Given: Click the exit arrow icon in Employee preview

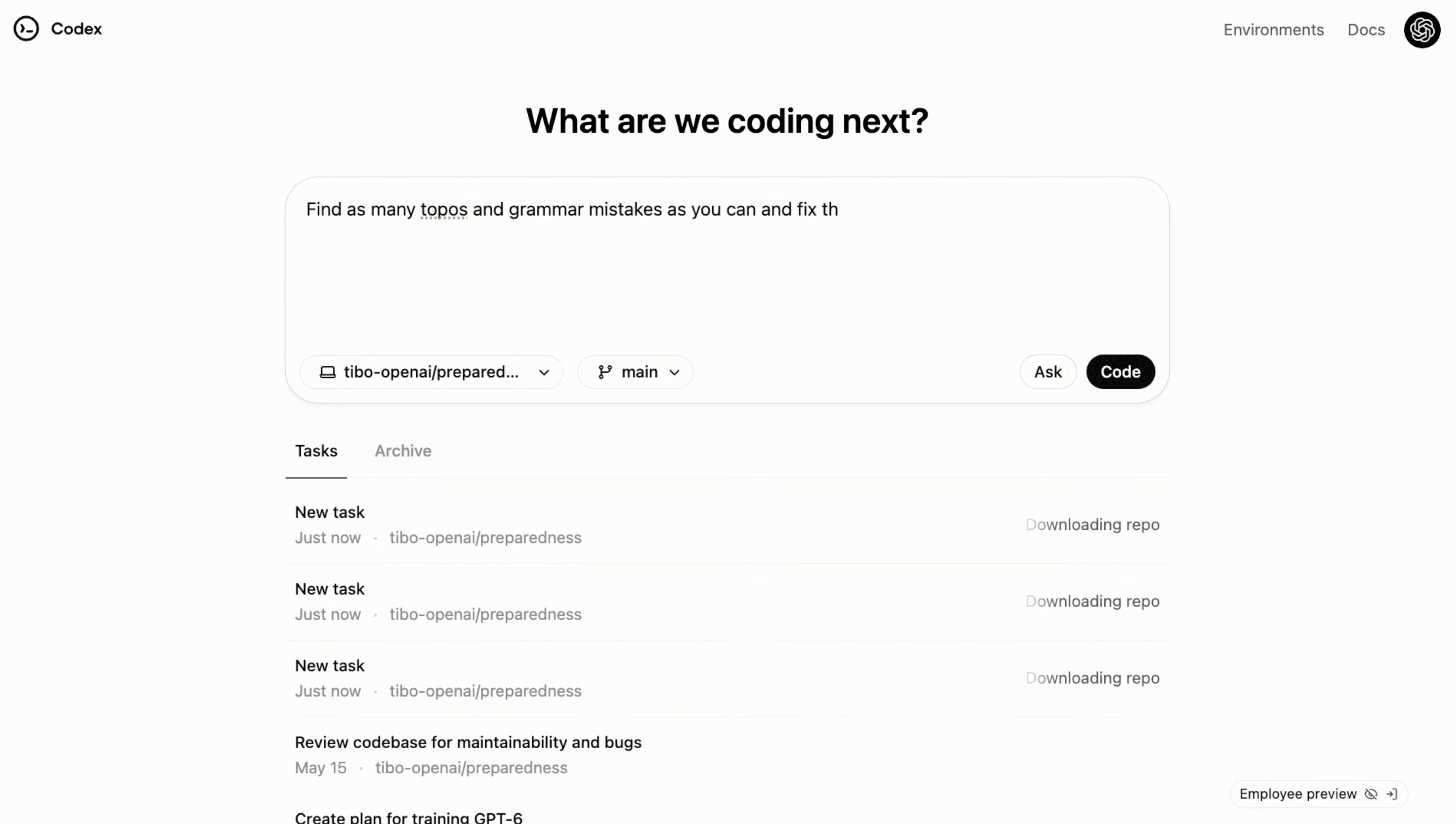Looking at the screenshot, I should point(1392,794).
